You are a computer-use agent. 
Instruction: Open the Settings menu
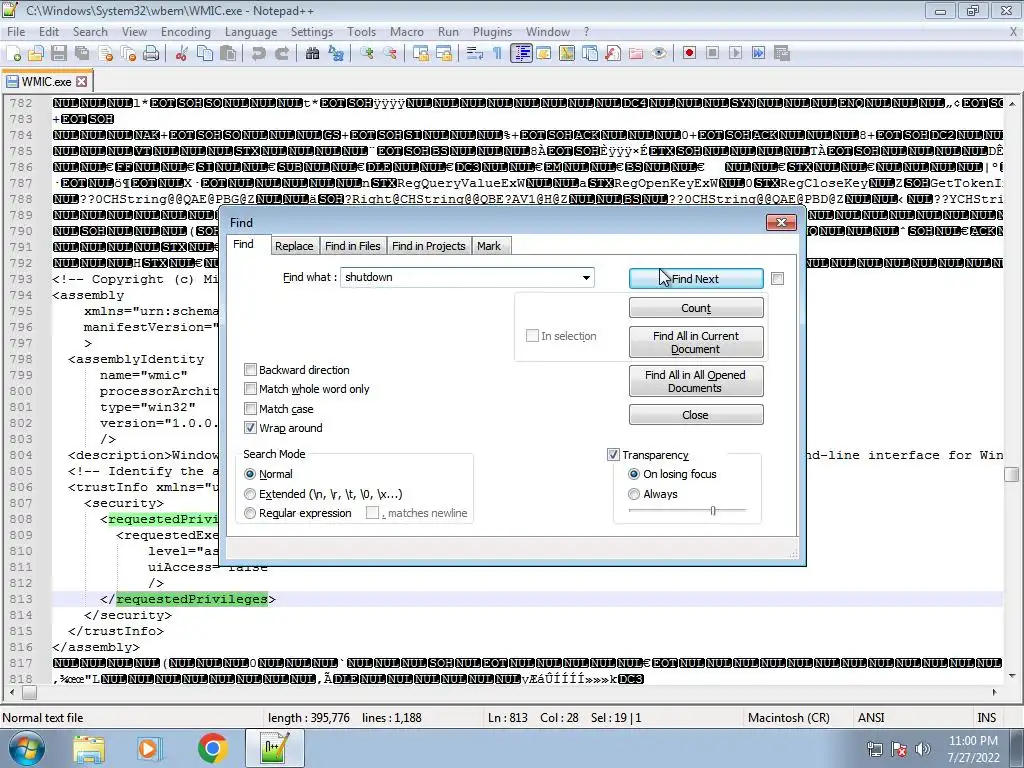point(312,32)
